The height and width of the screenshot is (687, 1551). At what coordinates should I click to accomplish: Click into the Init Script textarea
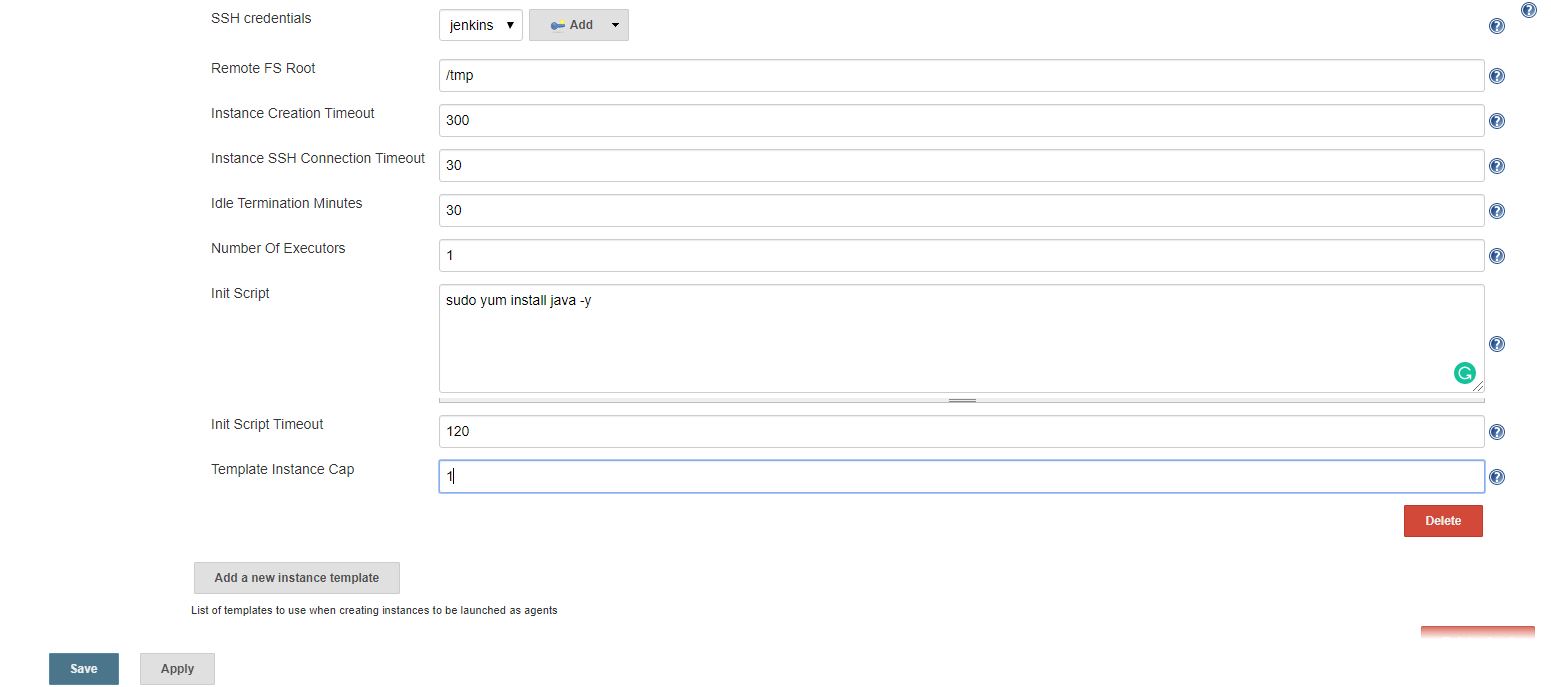(x=962, y=339)
